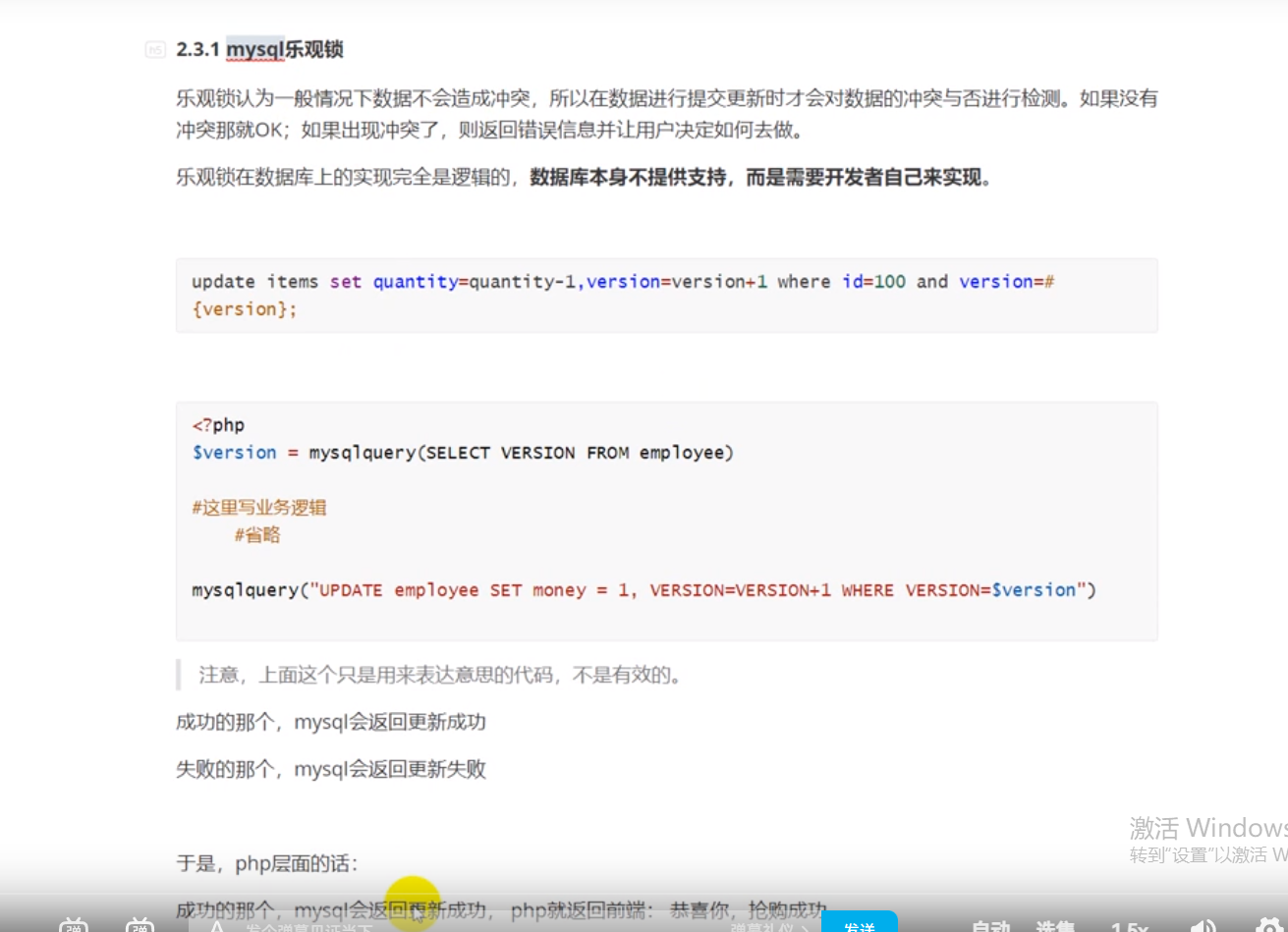
Task: Click the volume speaker icon
Action: [x=1203, y=925]
